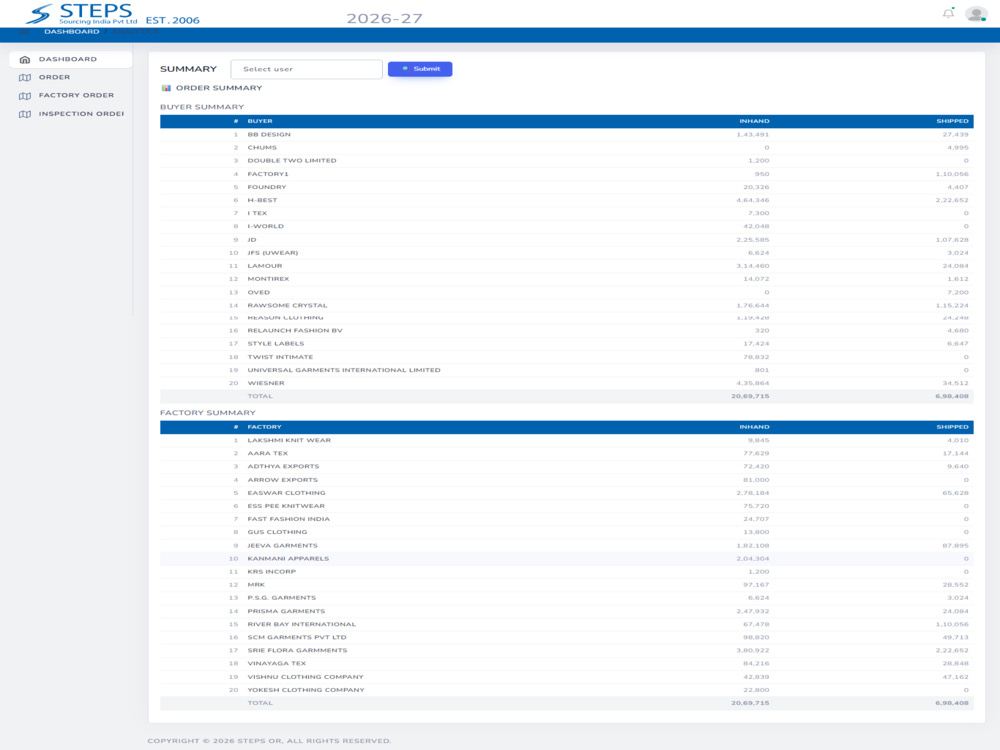Viewport: 1000px width, 750px height.
Task: Select KRS INCORP factory
Action: (x=566, y=572)
